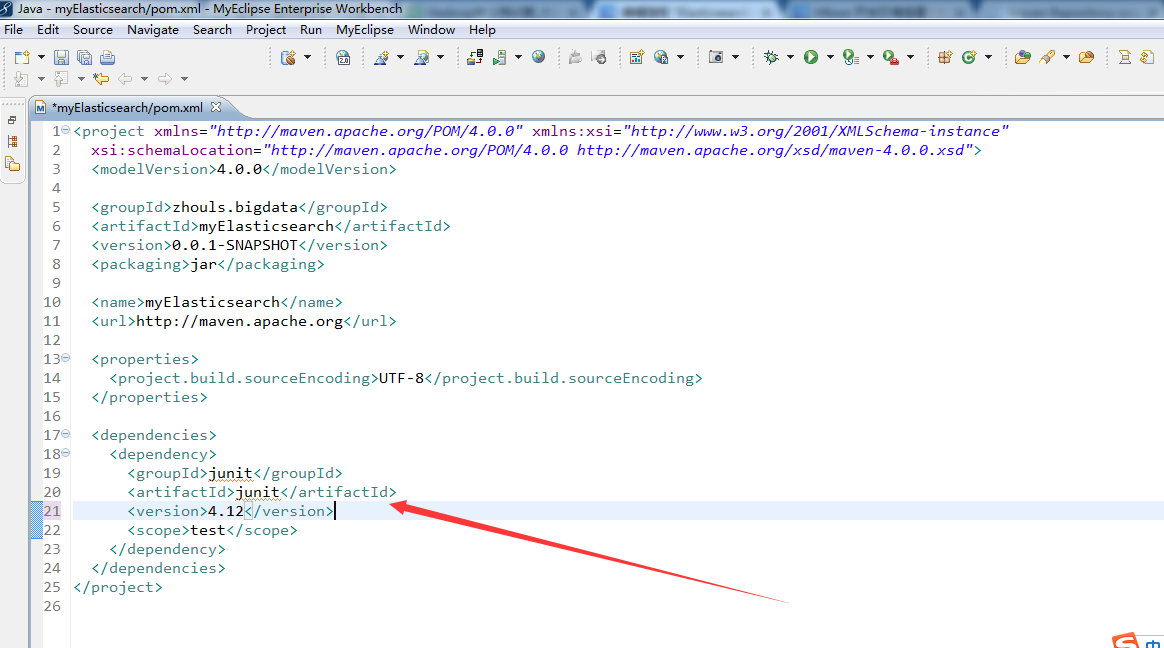Click the second cone icon with document
Screen dimensions: 1164x648
pyautogui.click(x=422, y=57)
